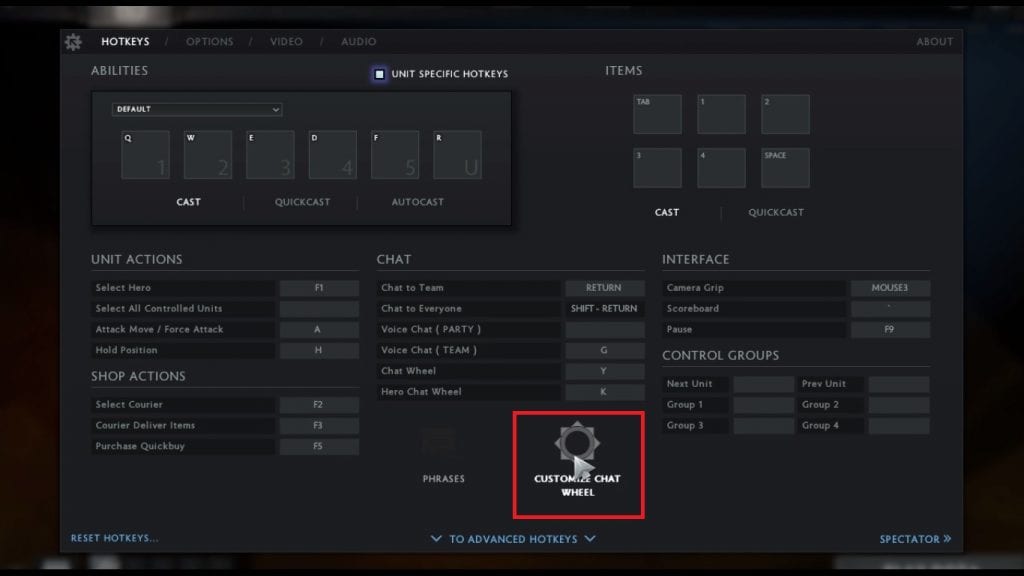Switch to the Options tab
The width and height of the screenshot is (1024, 576).
tap(210, 42)
